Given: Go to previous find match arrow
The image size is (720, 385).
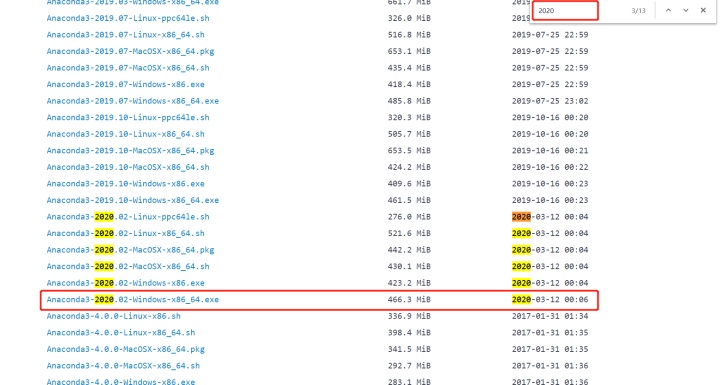Looking at the screenshot, I should click(x=668, y=10).
